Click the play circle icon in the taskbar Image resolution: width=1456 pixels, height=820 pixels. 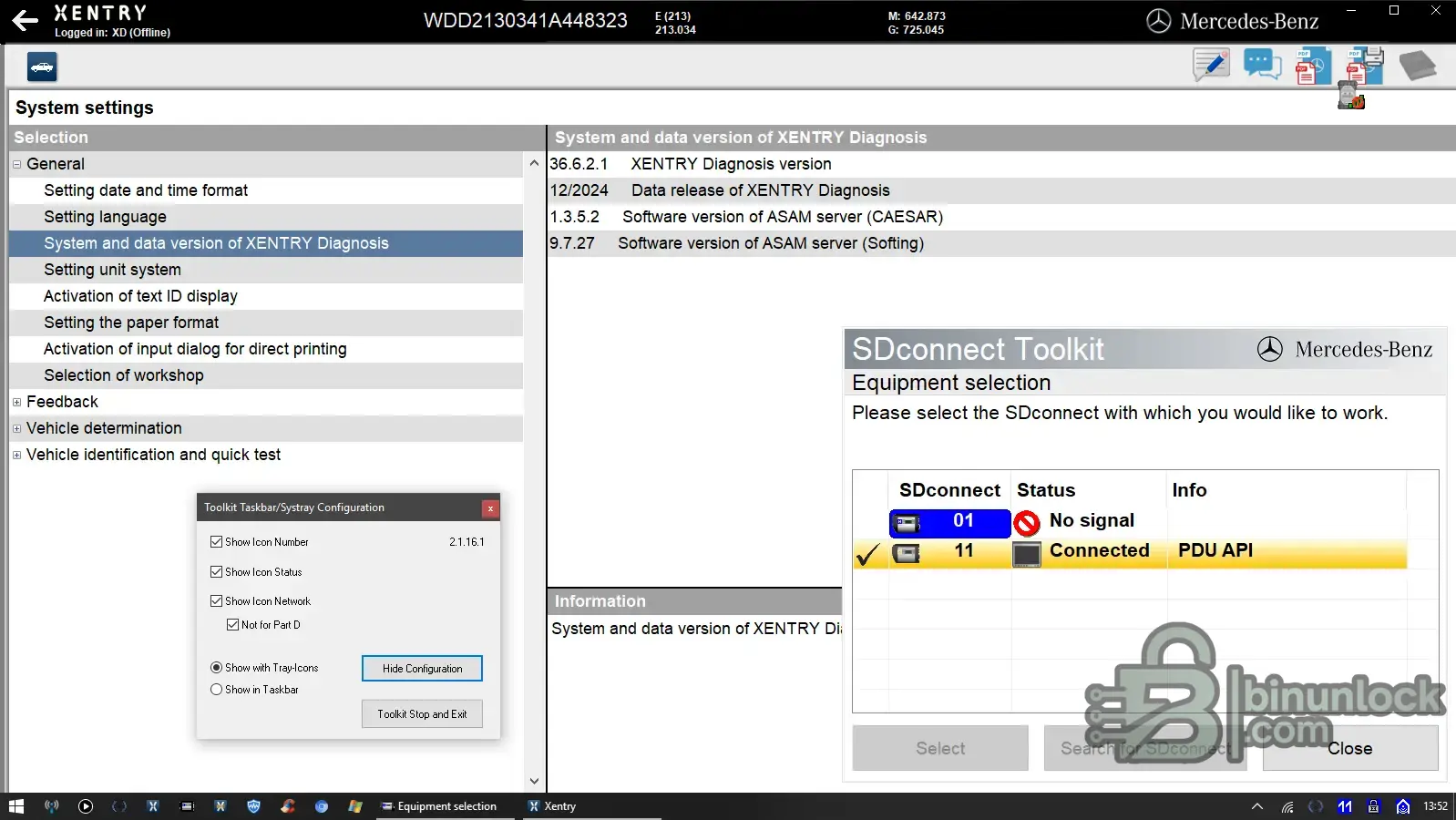(86, 806)
